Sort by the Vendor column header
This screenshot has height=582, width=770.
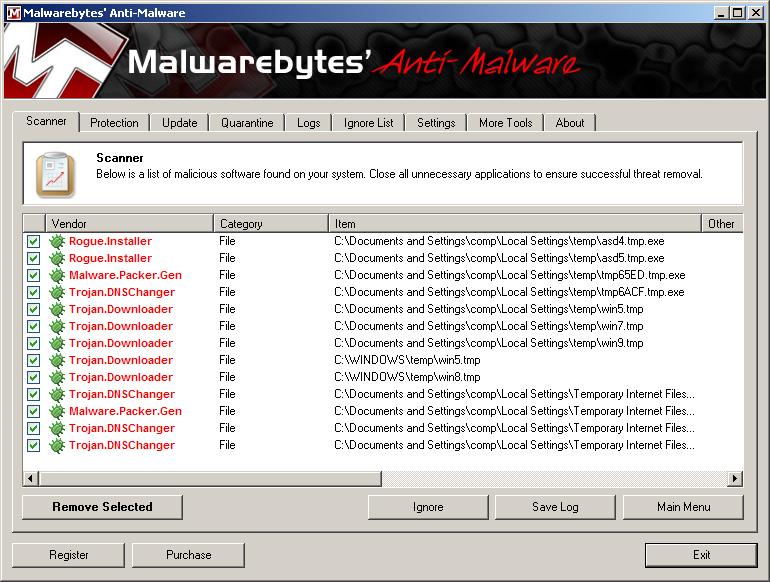point(129,224)
